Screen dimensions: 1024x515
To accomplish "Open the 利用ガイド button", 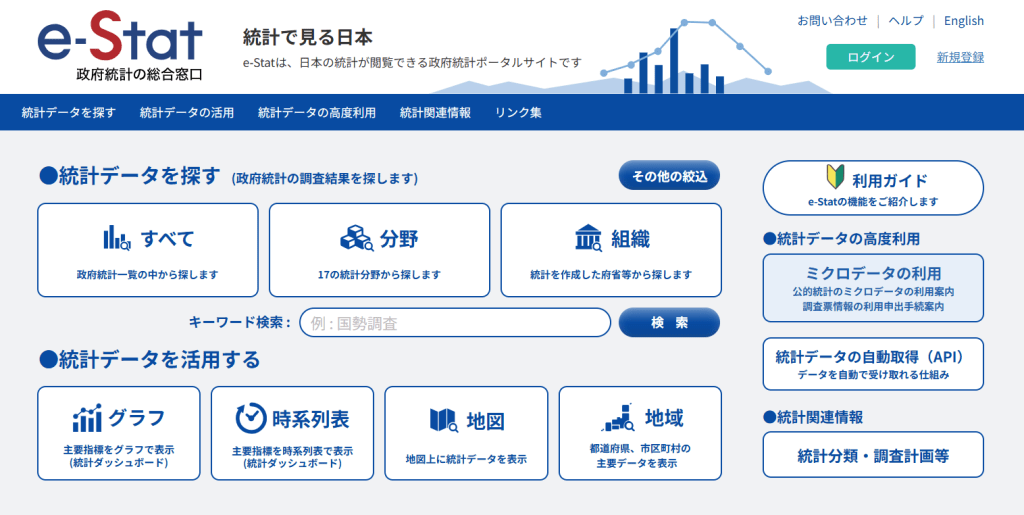I will click(x=873, y=188).
